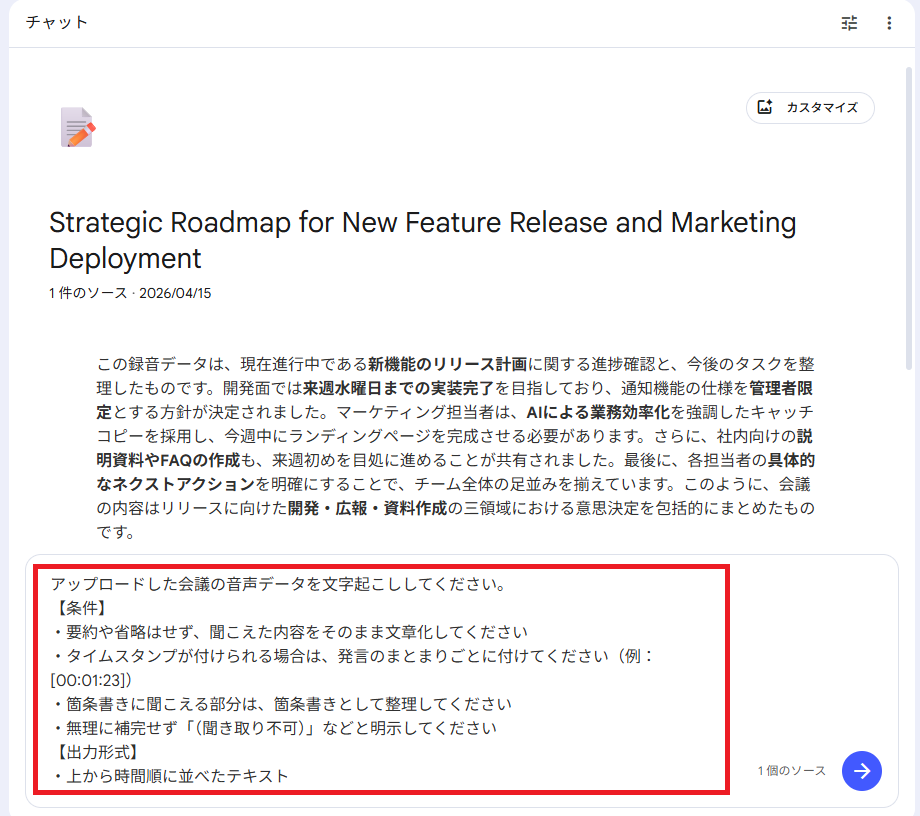
Task: Click bold text AIによる業務効率化
Action: 598,412
